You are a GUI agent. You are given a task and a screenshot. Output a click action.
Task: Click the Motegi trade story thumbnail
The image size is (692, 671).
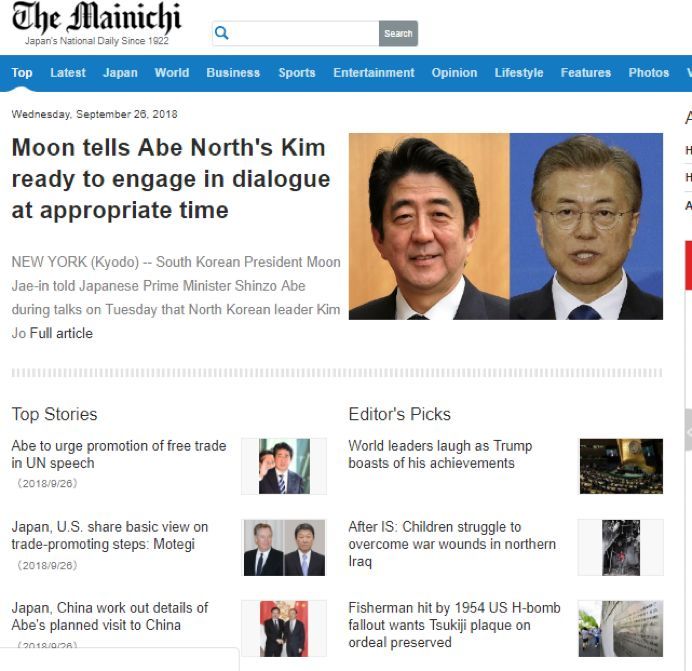point(284,547)
